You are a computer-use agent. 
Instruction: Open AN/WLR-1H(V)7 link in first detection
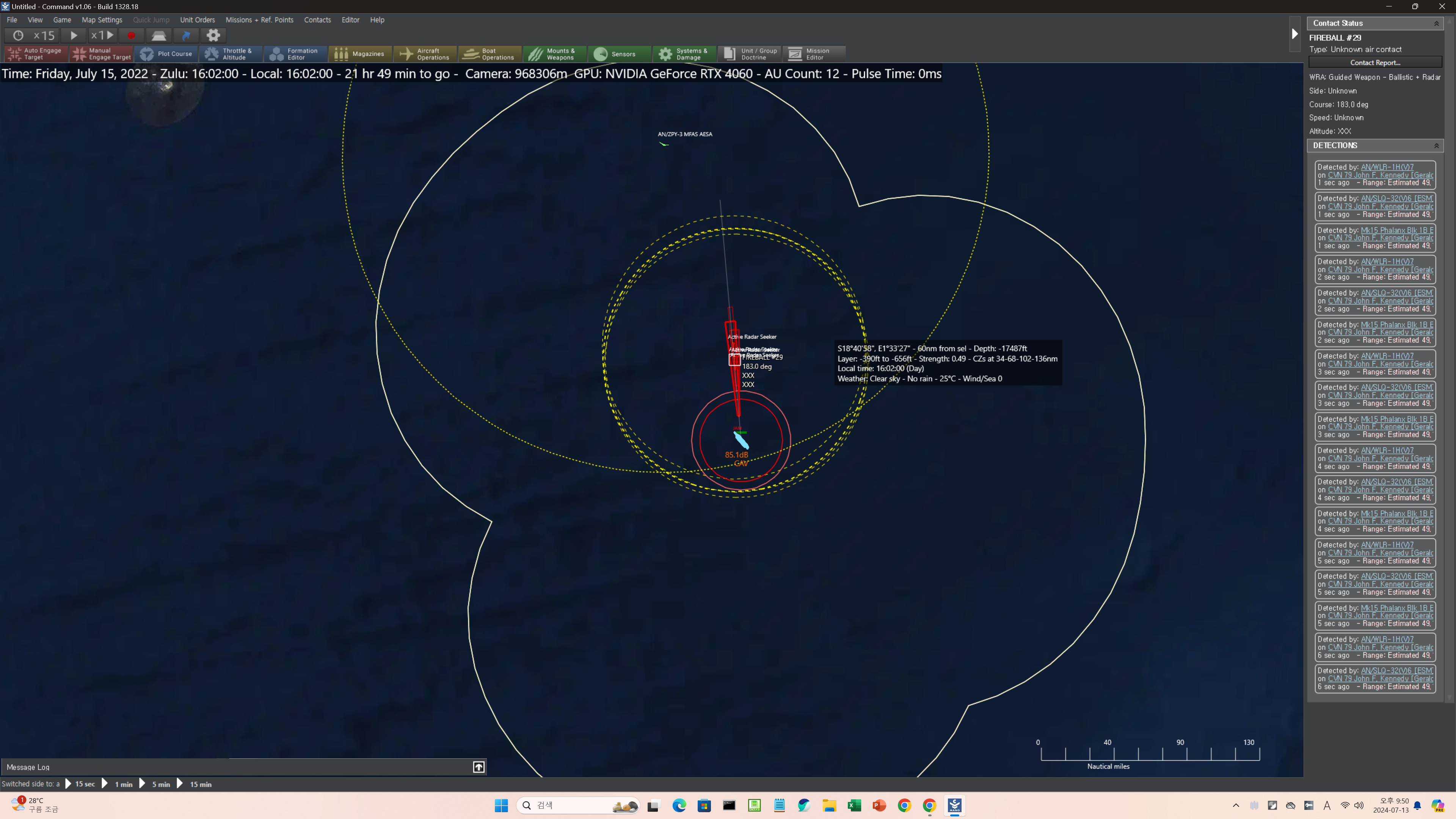coord(1387,167)
